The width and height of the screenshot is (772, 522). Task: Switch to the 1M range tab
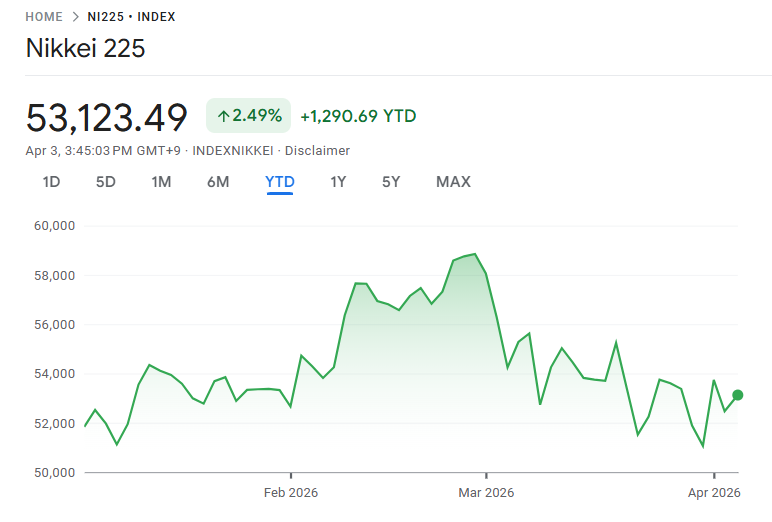[161, 182]
